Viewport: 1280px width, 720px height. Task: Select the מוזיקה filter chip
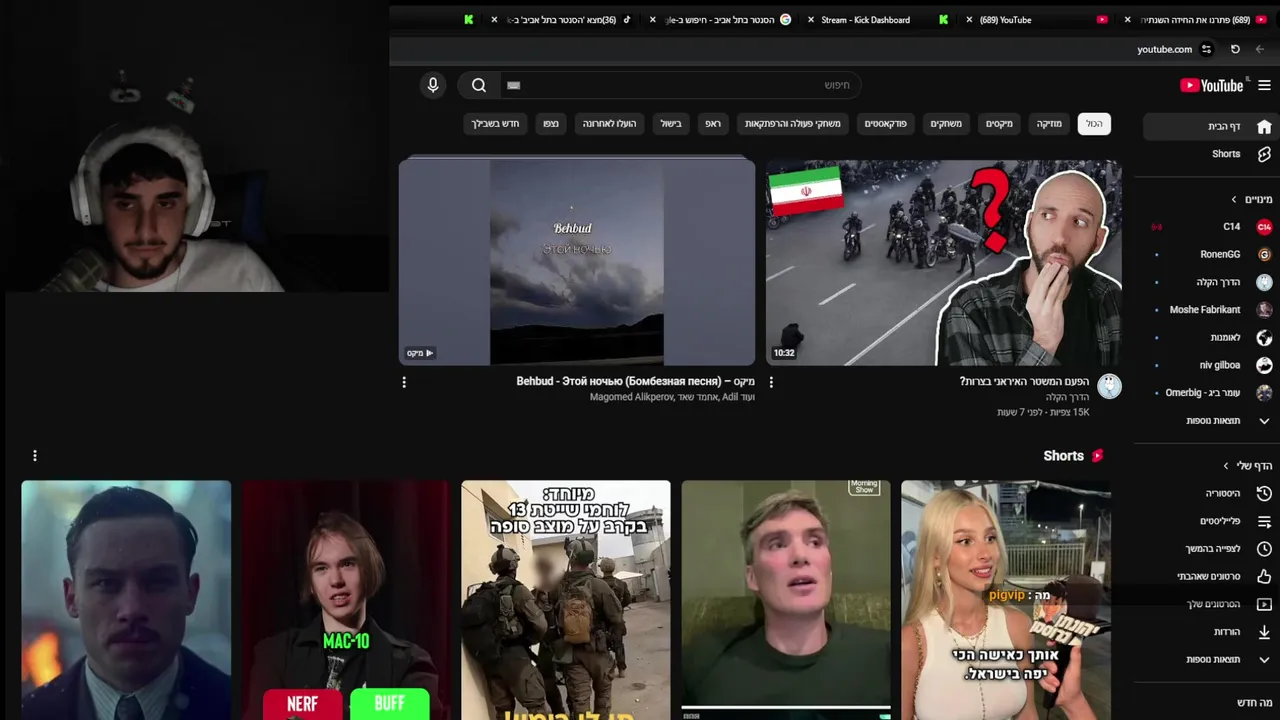point(1049,124)
